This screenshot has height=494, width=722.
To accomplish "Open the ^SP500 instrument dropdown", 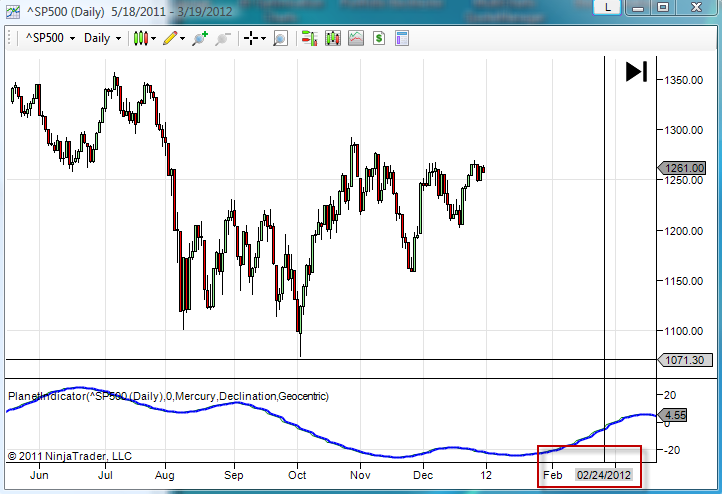I will pos(50,38).
